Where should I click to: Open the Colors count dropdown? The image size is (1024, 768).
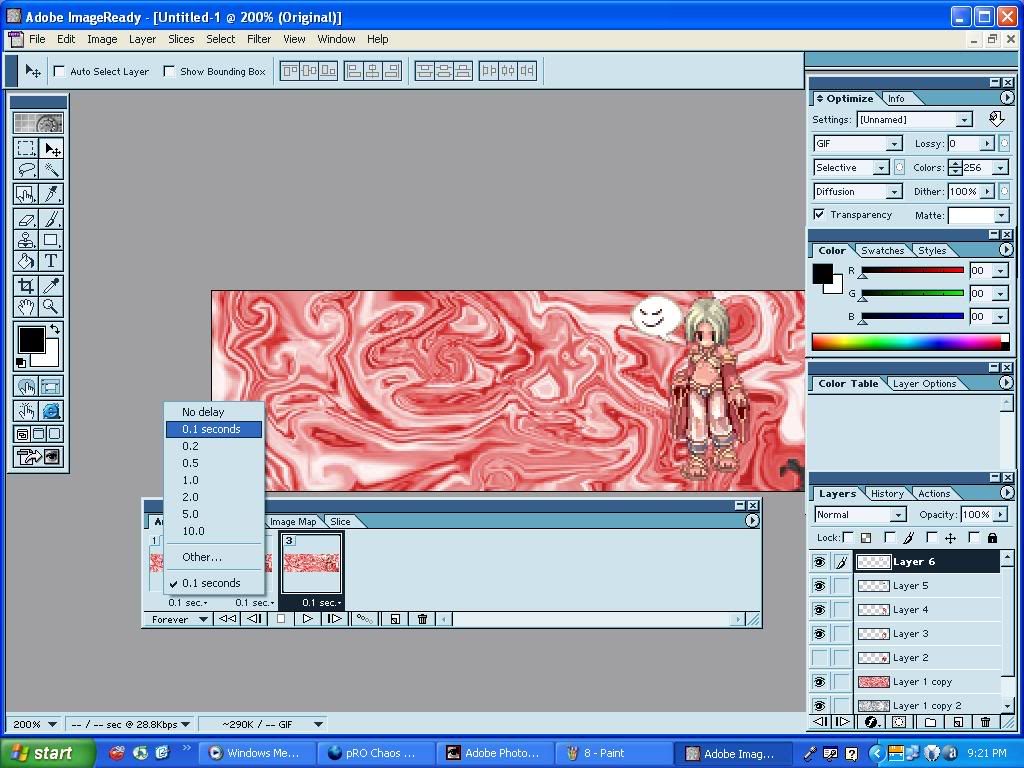click(x=1000, y=168)
